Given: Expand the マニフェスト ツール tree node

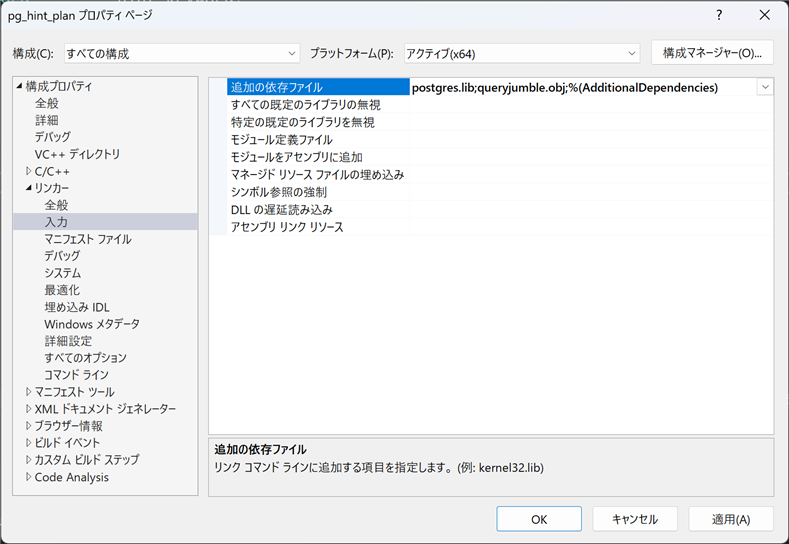Looking at the screenshot, I should point(29,392).
